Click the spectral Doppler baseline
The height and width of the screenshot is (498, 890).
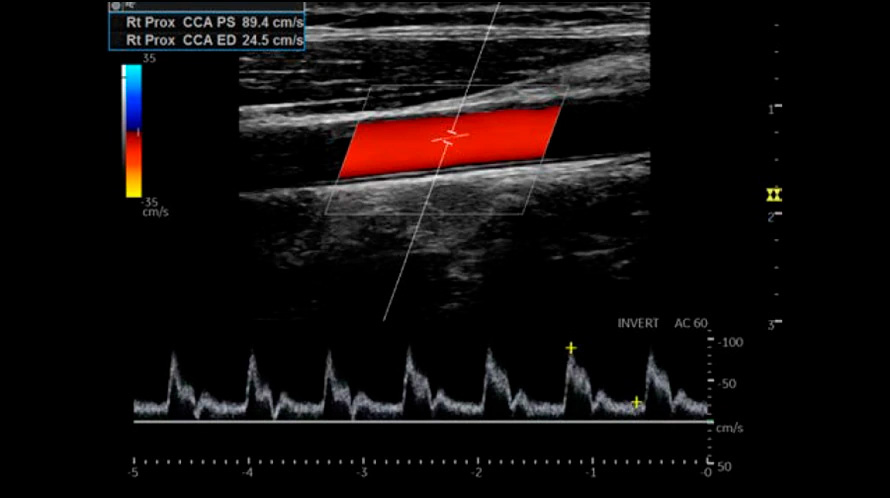[x=420, y=423]
